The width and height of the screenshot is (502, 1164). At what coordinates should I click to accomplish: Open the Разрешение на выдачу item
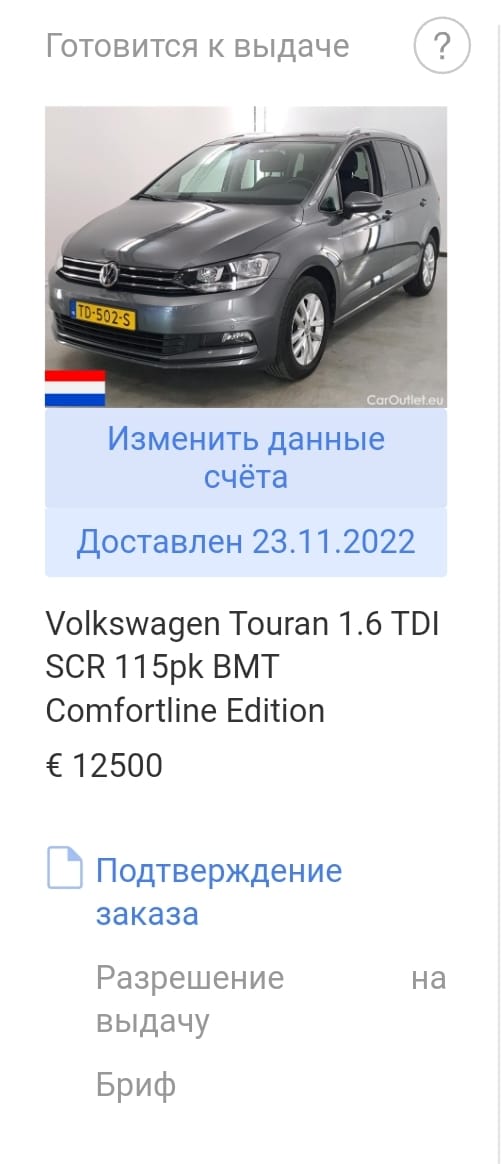pos(271,999)
